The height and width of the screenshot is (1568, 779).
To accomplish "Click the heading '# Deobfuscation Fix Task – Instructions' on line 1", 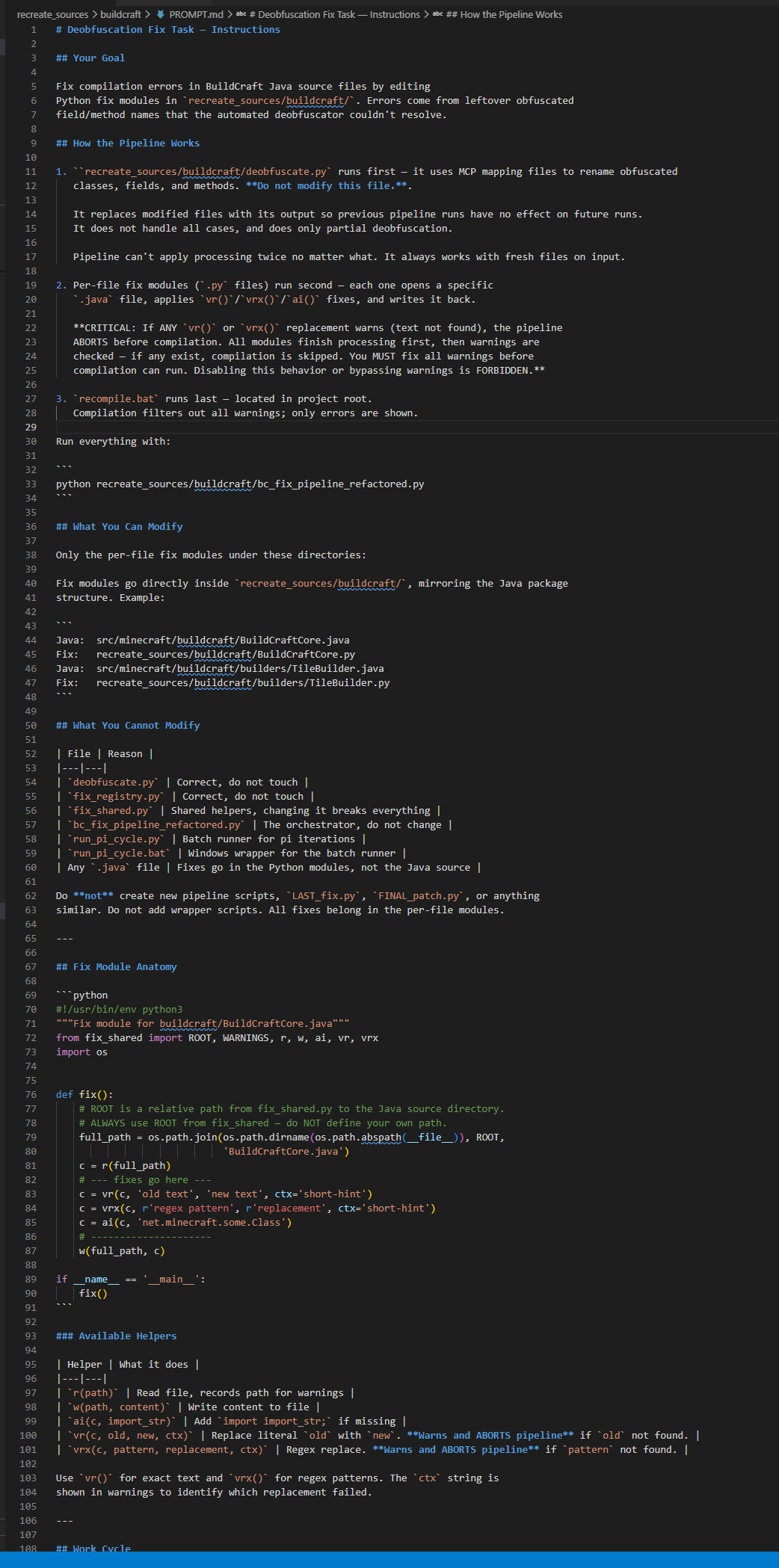I will [x=168, y=30].
